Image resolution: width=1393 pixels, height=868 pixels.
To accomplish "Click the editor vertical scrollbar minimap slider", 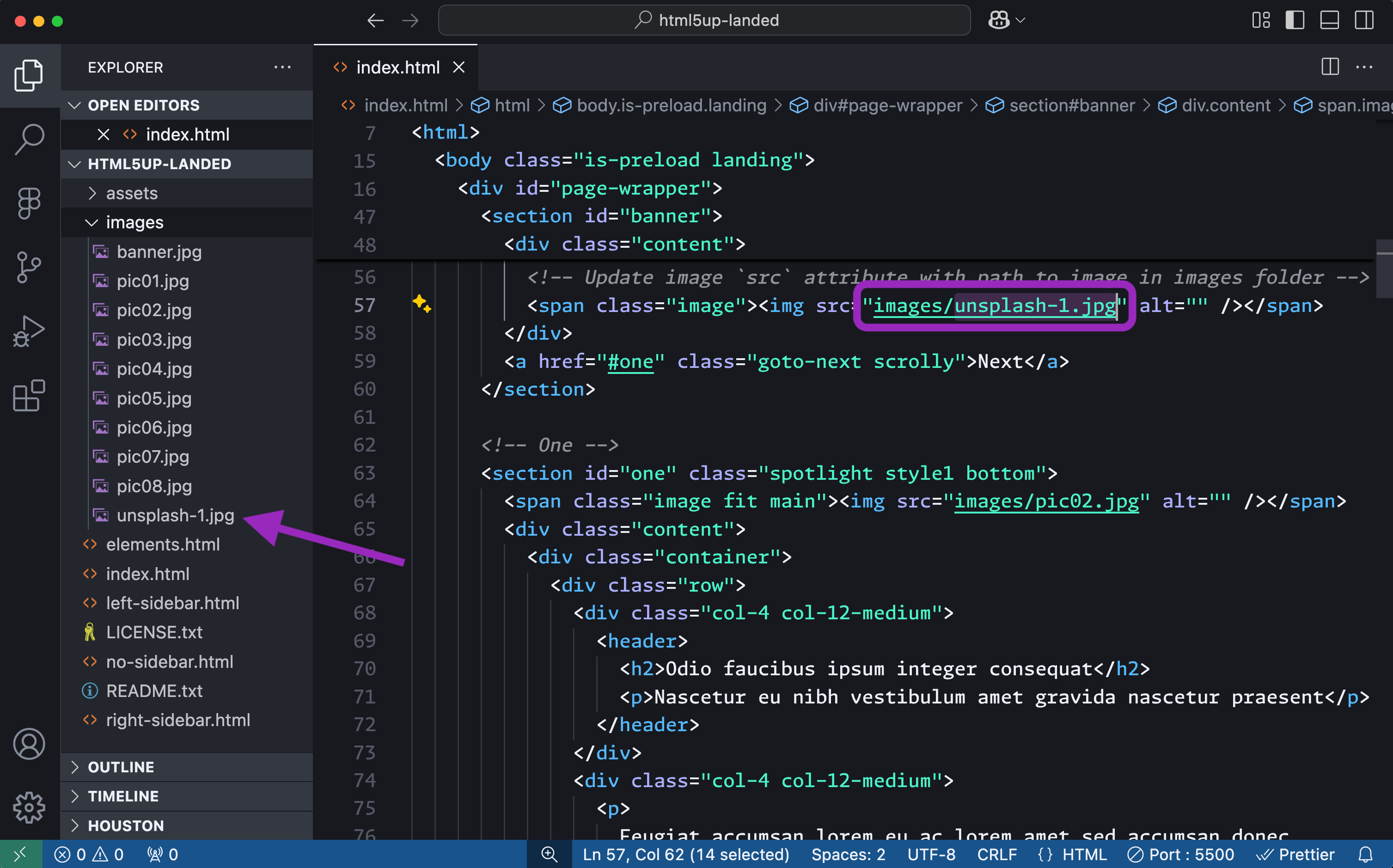I will click(x=1384, y=269).
